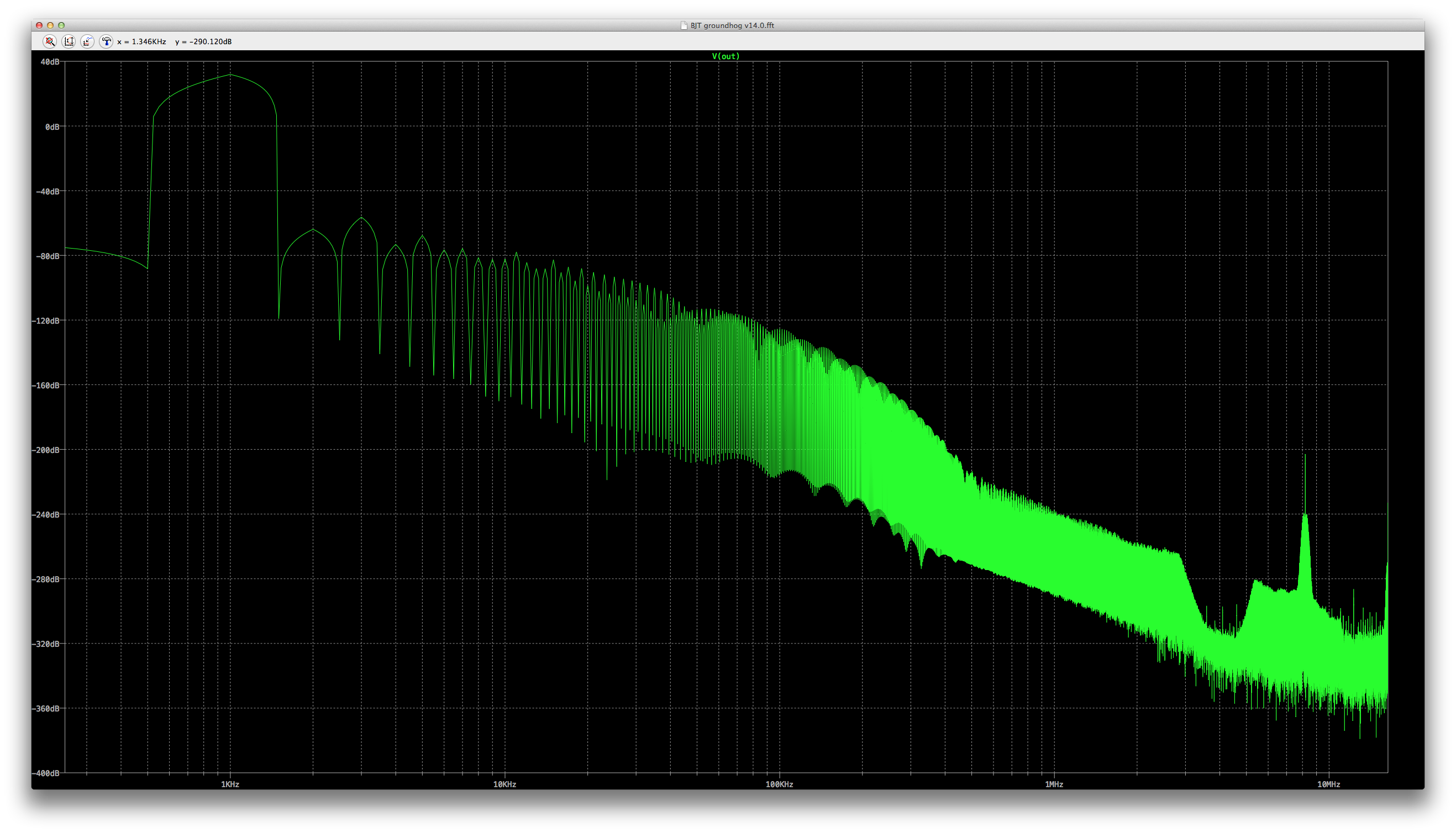Click the 10KHz horizontal axis label
Screen dimensions: 1456x833
click(x=504, y=784)
